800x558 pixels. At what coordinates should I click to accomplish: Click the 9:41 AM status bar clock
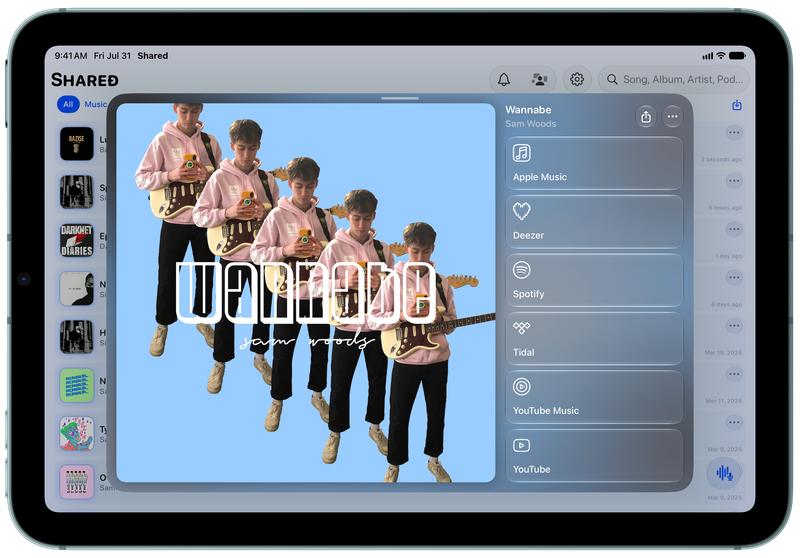pos(71,56)
